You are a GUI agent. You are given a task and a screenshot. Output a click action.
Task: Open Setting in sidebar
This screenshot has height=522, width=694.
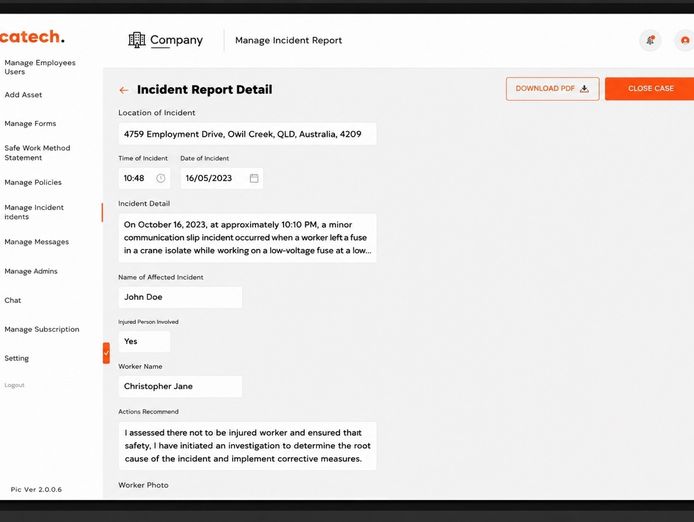[16, 358]
